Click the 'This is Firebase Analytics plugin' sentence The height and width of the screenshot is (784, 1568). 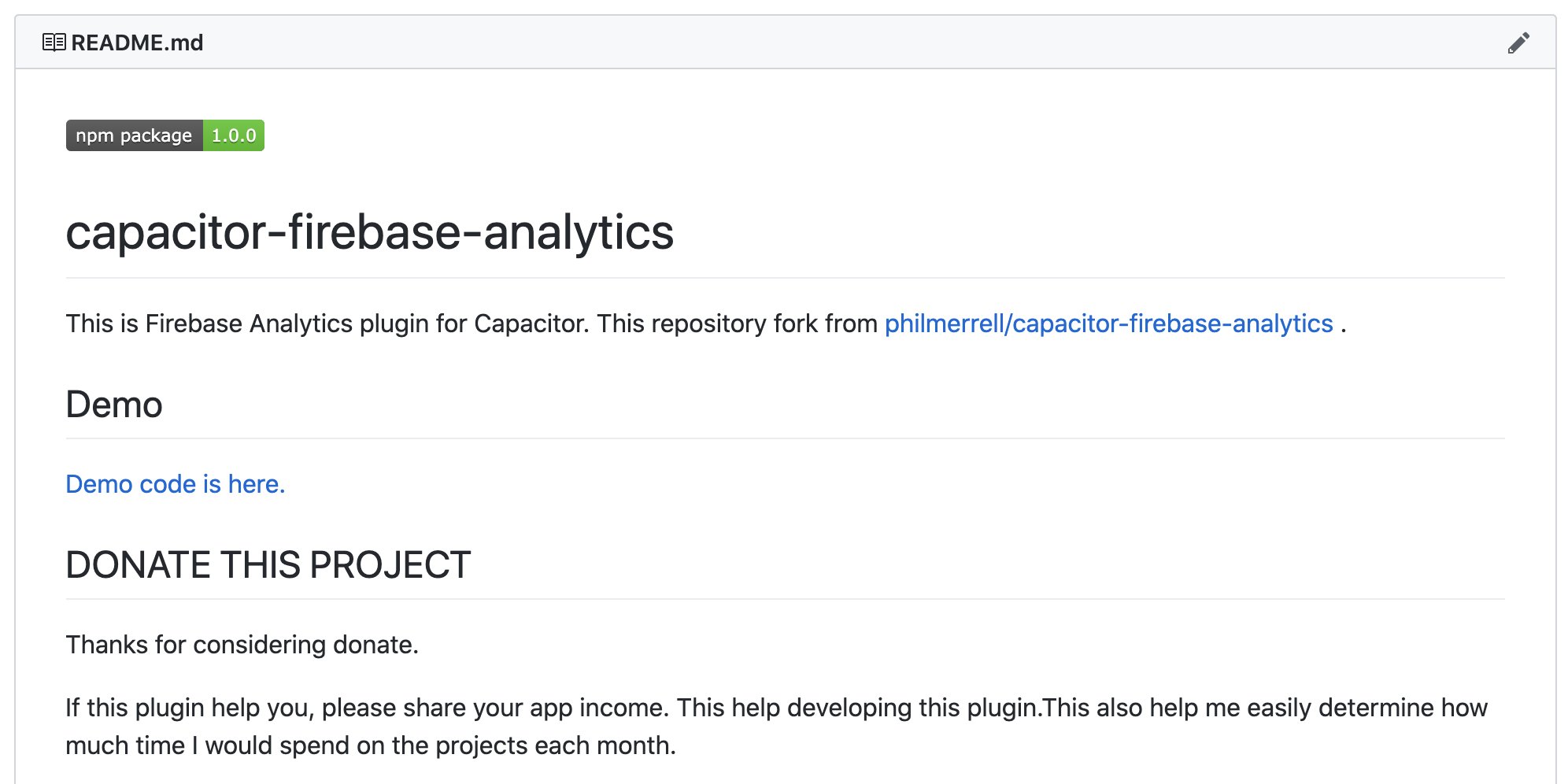[x=327, y=324]
